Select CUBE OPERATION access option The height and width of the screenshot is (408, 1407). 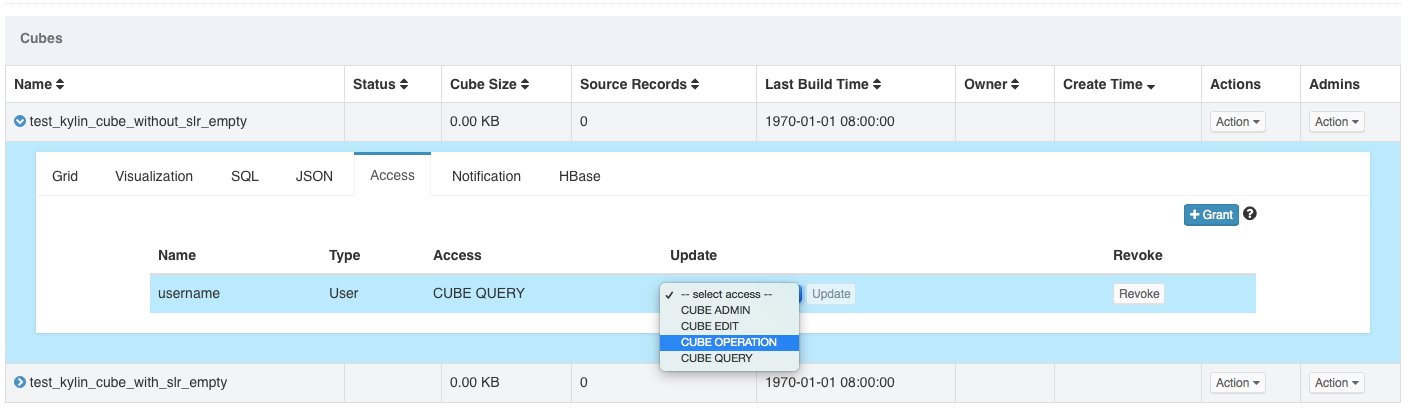tap(728, 342)
